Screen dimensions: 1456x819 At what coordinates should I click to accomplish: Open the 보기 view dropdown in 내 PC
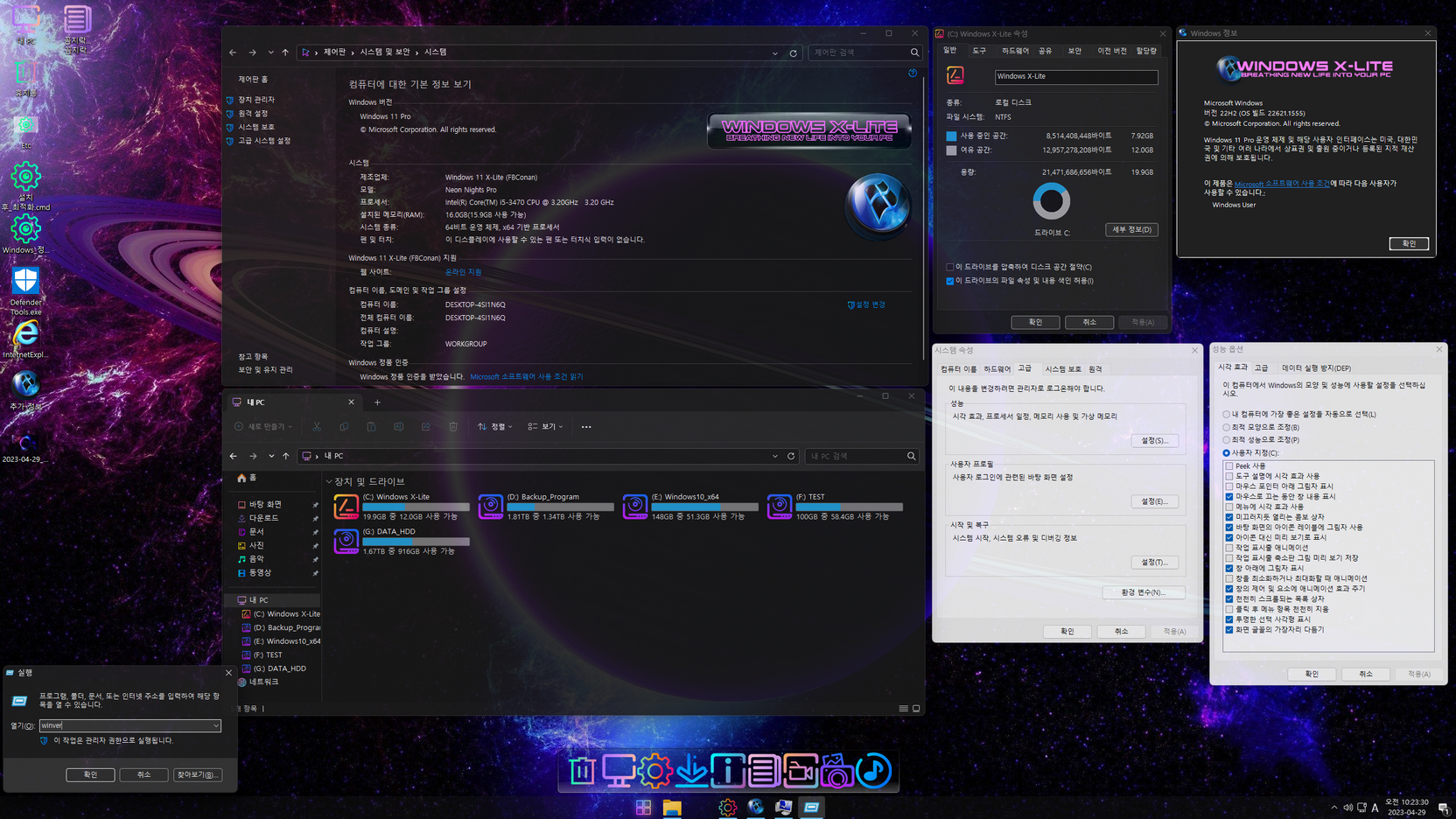click(545, 426)
